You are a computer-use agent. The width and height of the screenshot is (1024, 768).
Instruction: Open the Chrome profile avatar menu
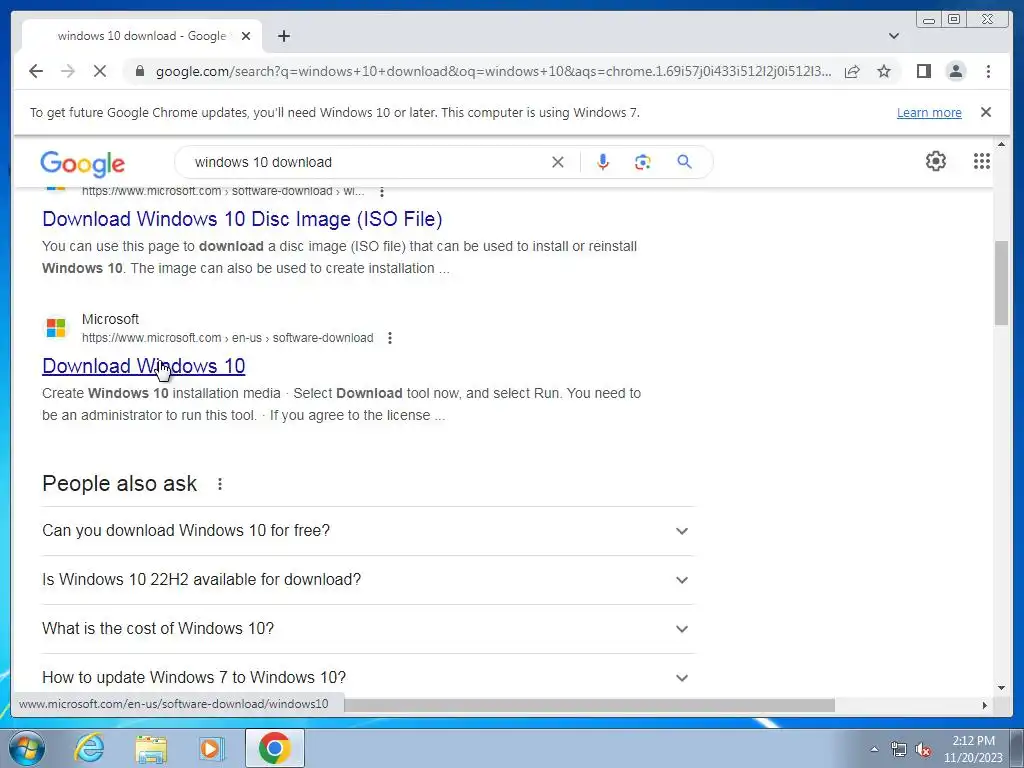point(955,71)
